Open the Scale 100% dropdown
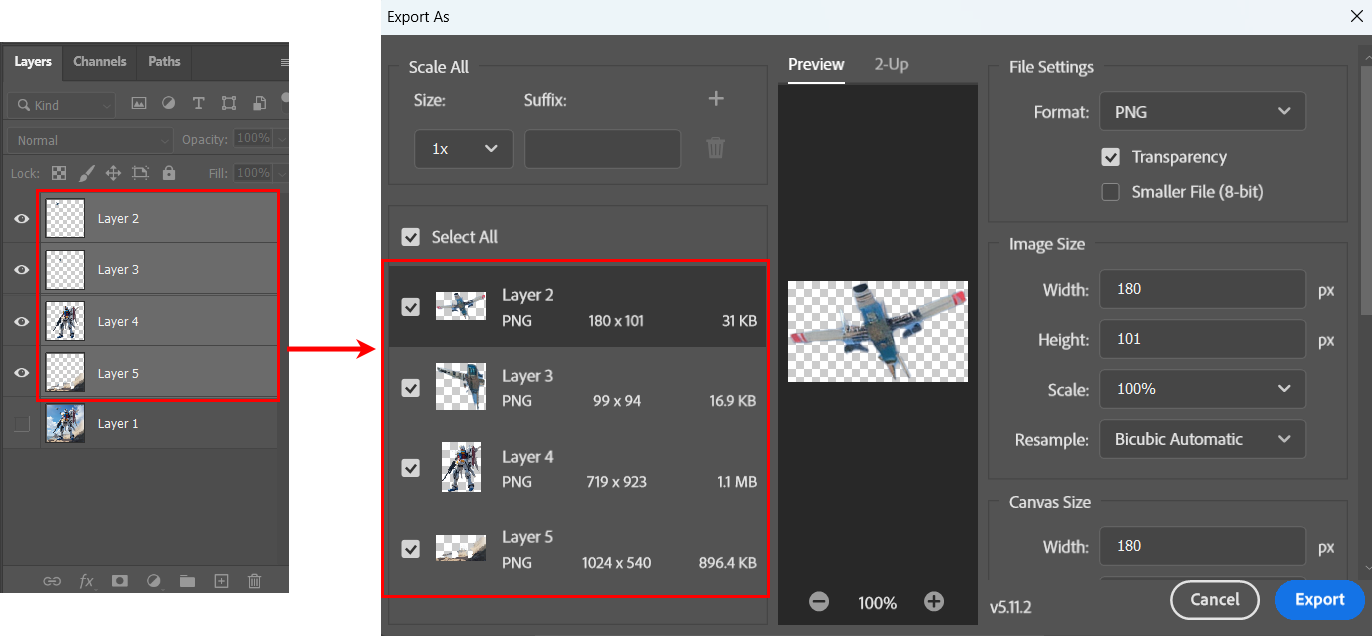1372x636 pixels. click(x=1203, y=388)
